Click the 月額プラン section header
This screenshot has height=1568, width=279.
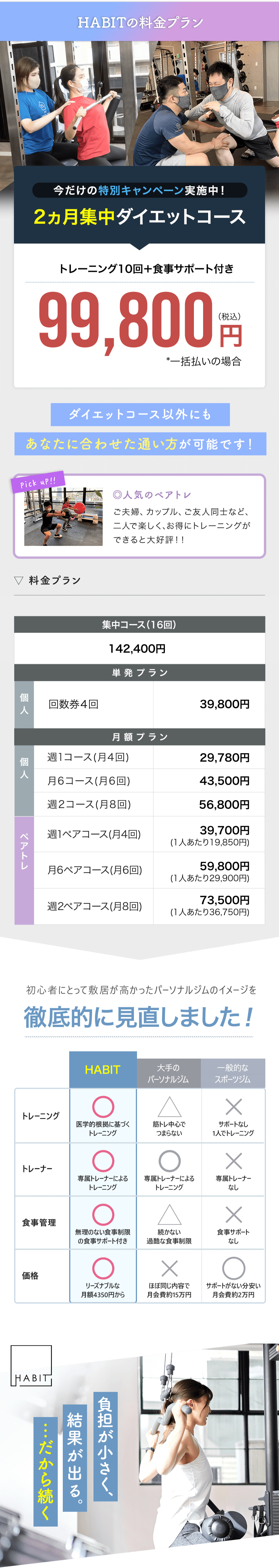click(139, 737)
